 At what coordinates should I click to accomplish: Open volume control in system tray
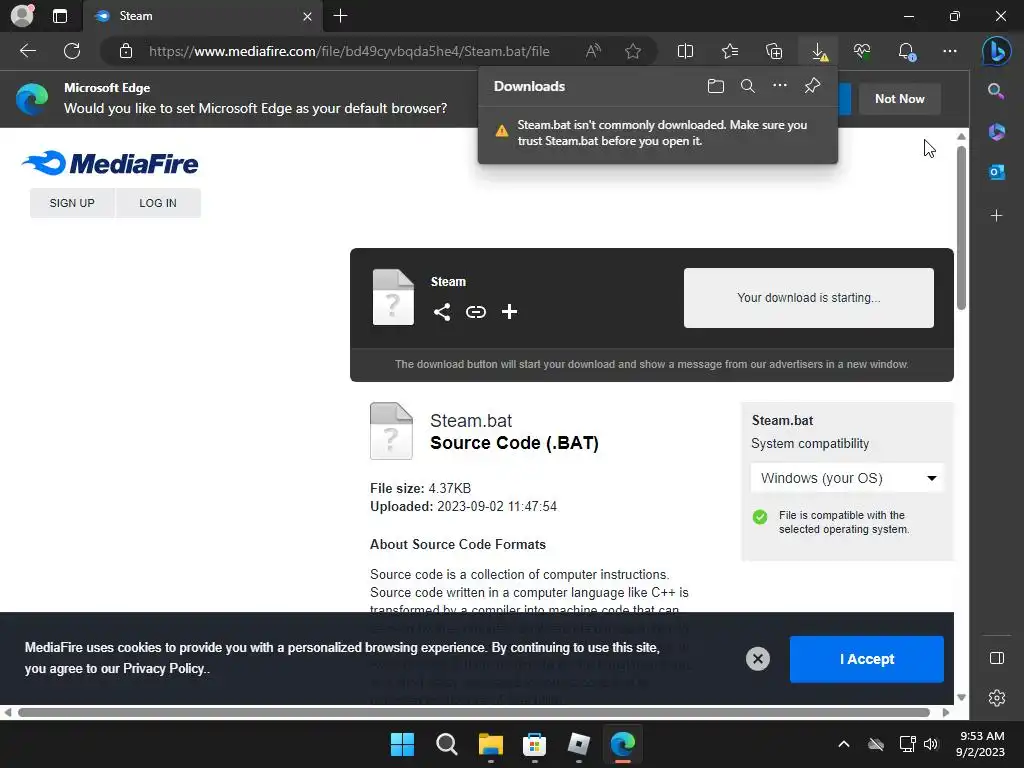[931, 744]
